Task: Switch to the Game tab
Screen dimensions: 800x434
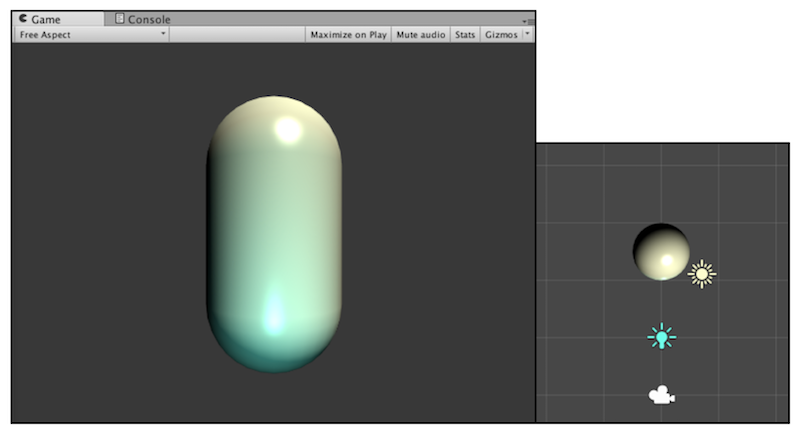Action: [x=58, y=19]
